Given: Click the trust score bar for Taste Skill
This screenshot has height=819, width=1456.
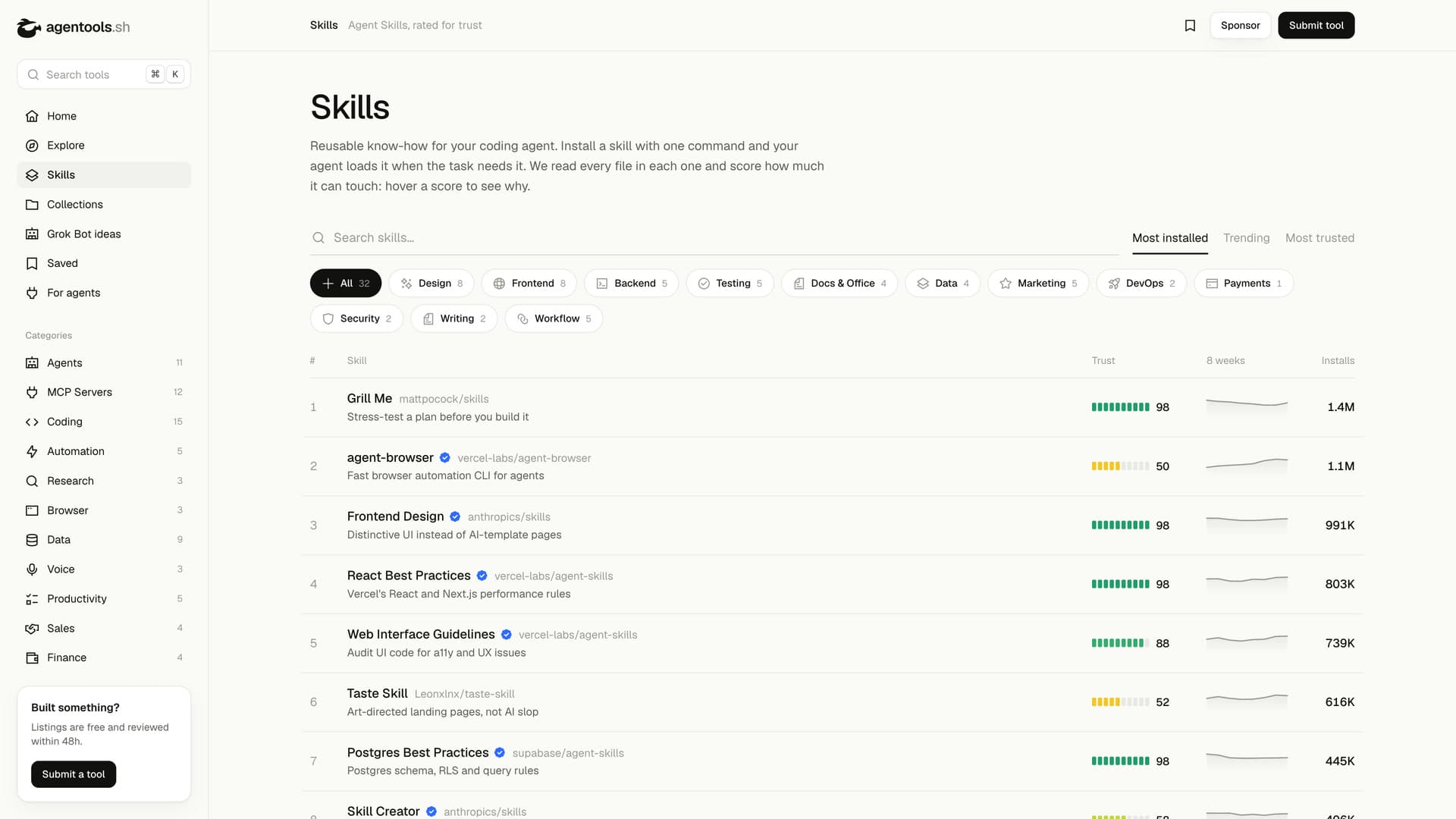Looking at the screenshot, I should (1120, 702).
